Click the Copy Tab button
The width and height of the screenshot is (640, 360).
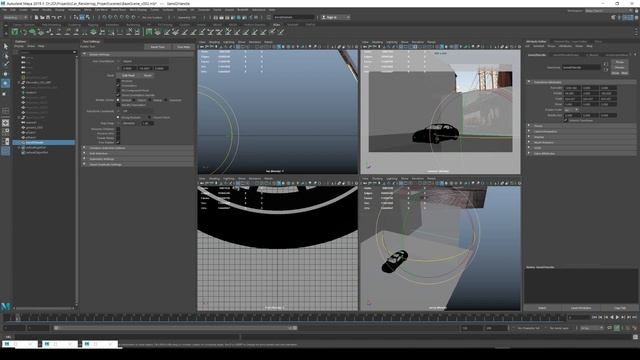point(620,308)
